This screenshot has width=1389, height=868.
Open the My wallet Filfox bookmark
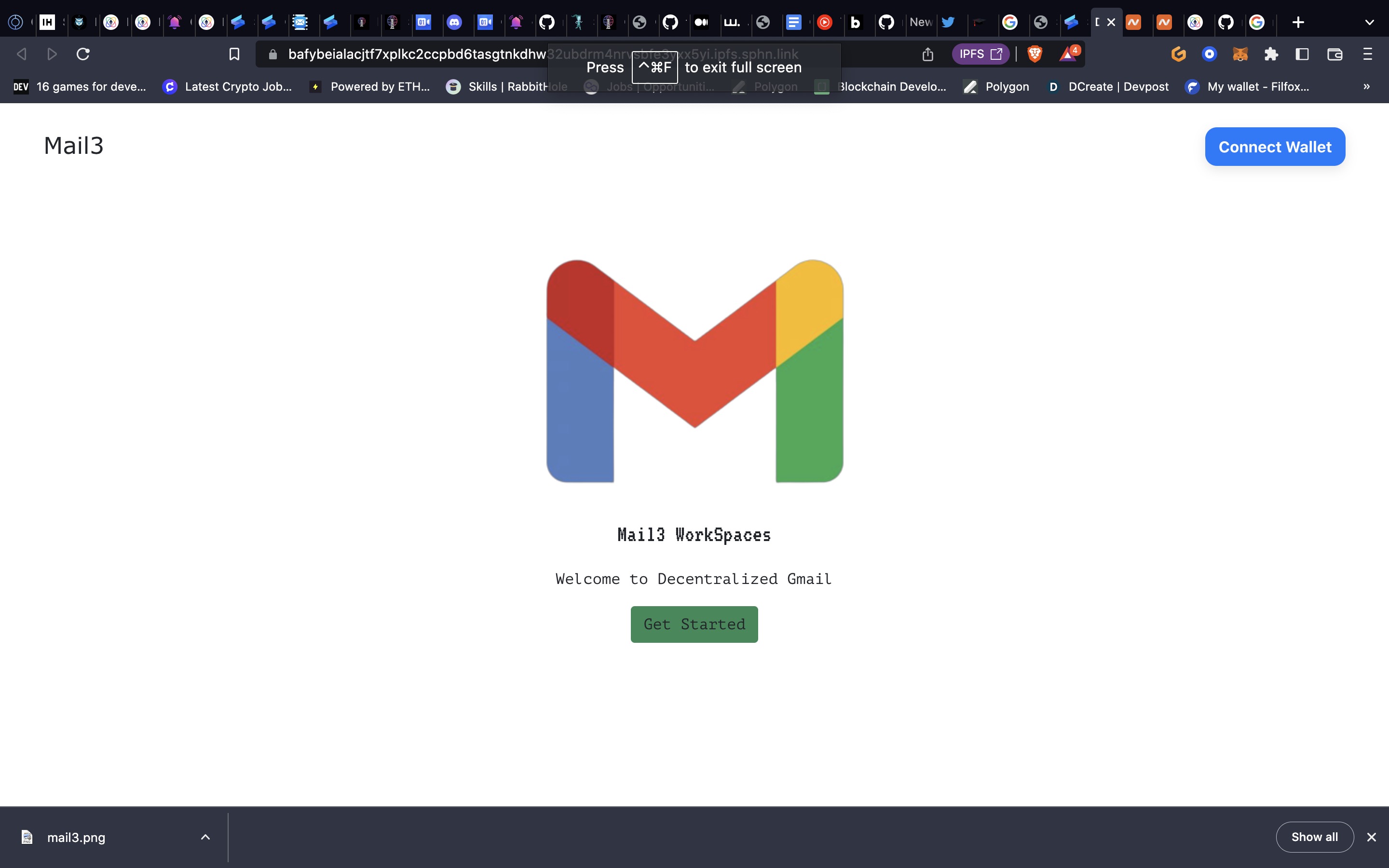coord(1247,87)
